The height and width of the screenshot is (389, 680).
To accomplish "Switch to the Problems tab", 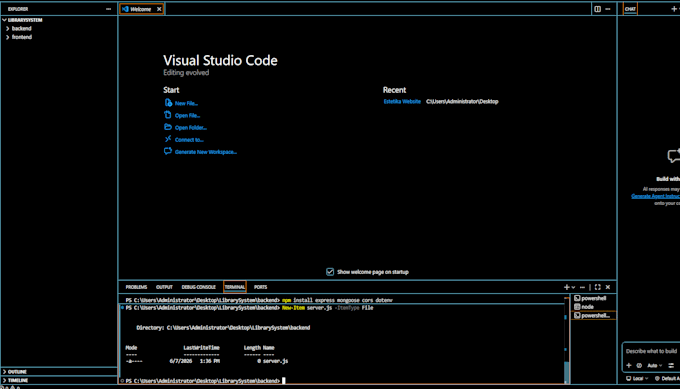I will click(136, 287).
